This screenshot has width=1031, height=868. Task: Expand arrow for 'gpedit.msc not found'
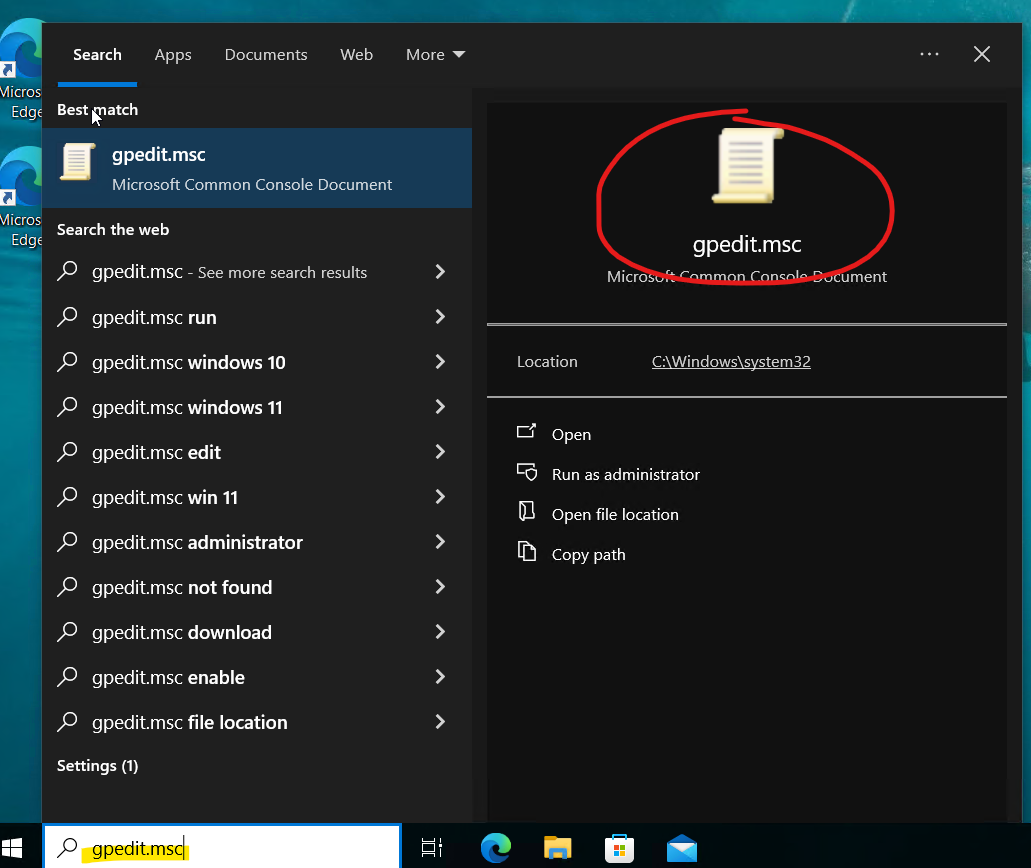tap(440, 587)
